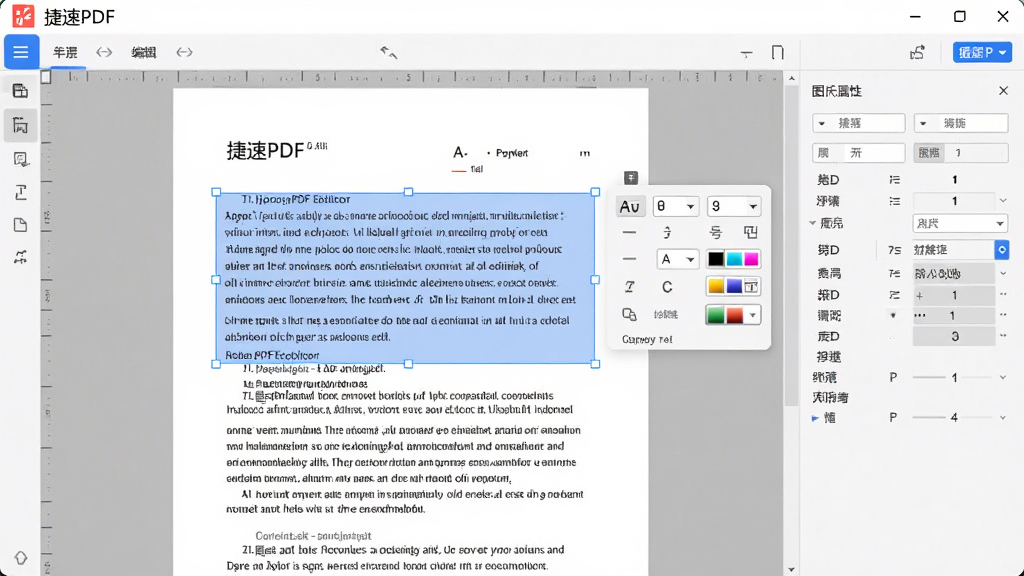Click the top-center handle of selected text box
Screen dimensions: 1024x576
(x=408, y=192)
